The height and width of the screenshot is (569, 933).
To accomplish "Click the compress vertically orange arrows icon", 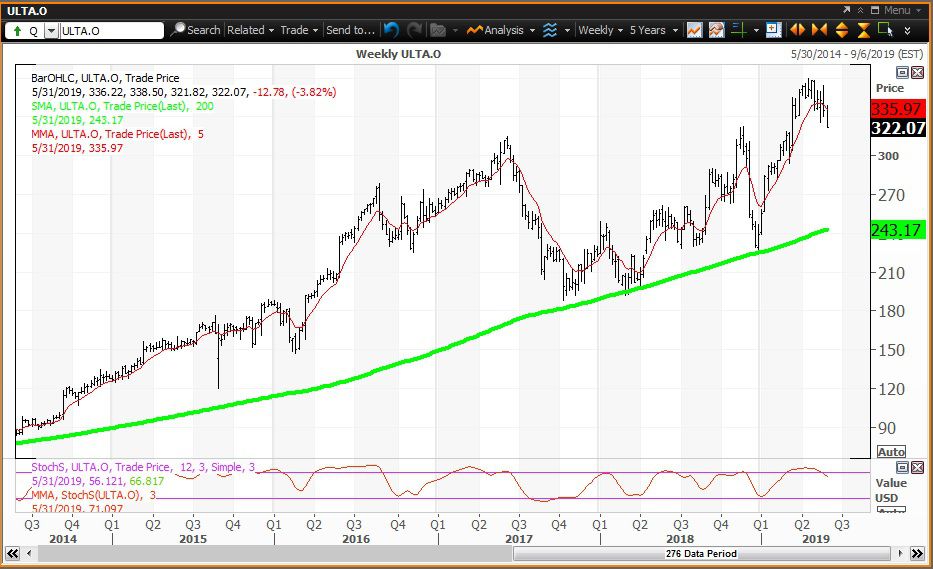I will click(x=863, y=30).
